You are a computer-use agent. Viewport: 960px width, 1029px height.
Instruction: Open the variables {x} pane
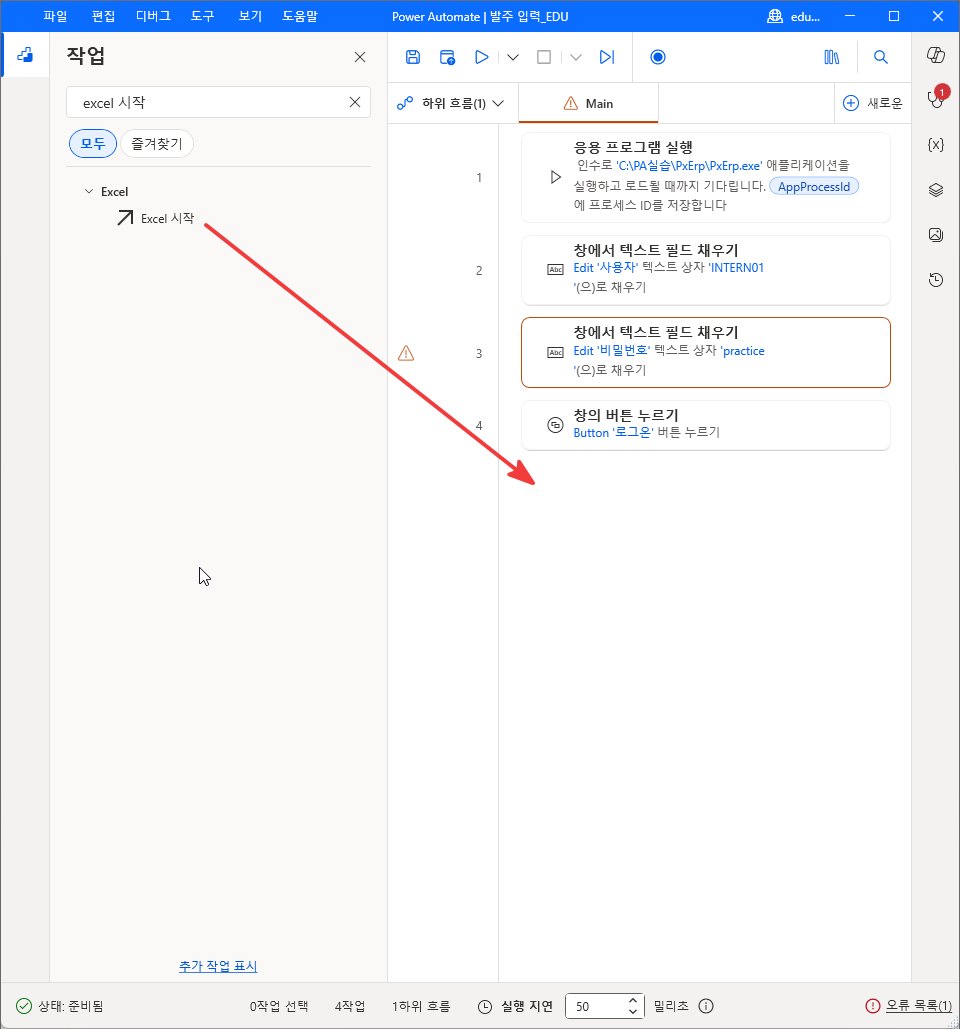pos(936,144)
